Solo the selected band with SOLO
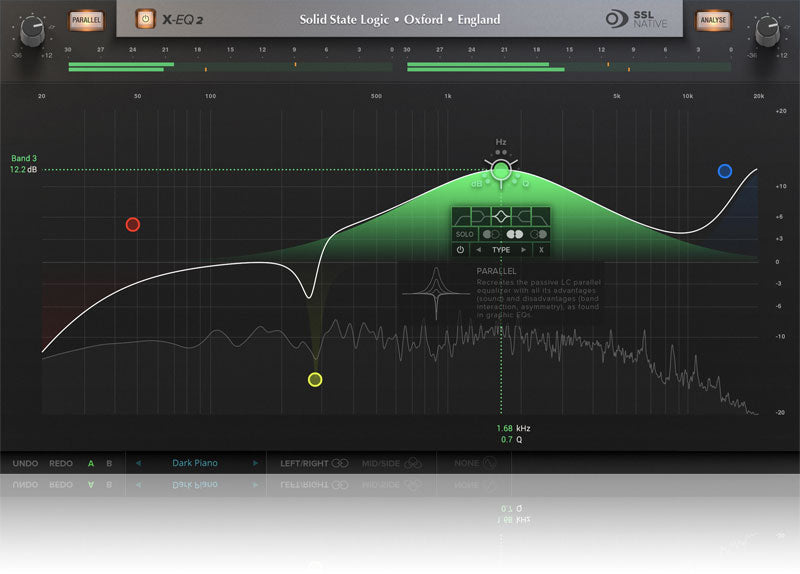The width and height of the screenshot is (800, 574). click(x=464, y=234)
